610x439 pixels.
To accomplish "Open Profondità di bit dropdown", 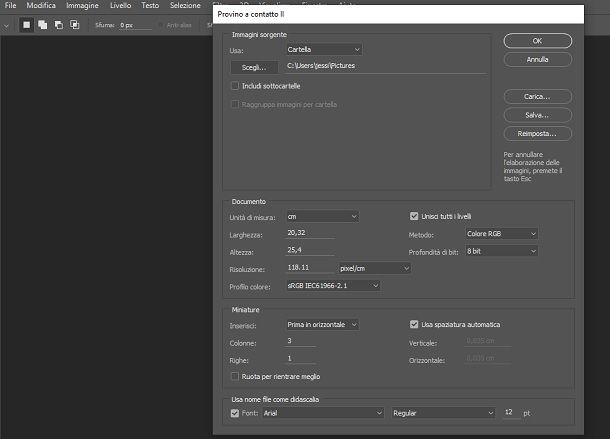I will click(501, 251).
